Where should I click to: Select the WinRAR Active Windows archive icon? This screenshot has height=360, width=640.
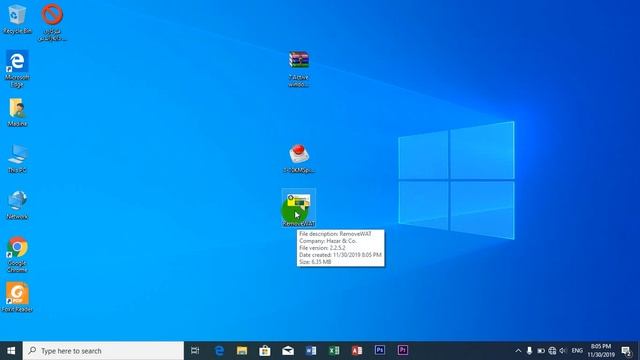coord(299,69)
